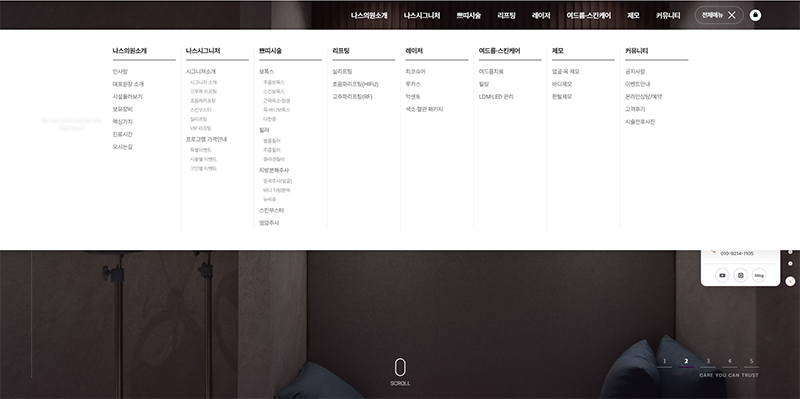Click 필러 link under 쁘띠시술
The width and height of the screenshot is (800, 399).
click(x=264, y=131)
